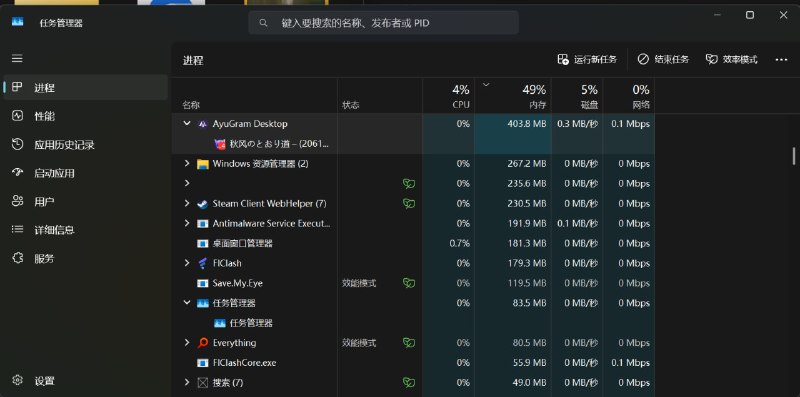Select the 桌面窗口管理器 process row
The height and width of the screenshot is (397, 800).
413,243
